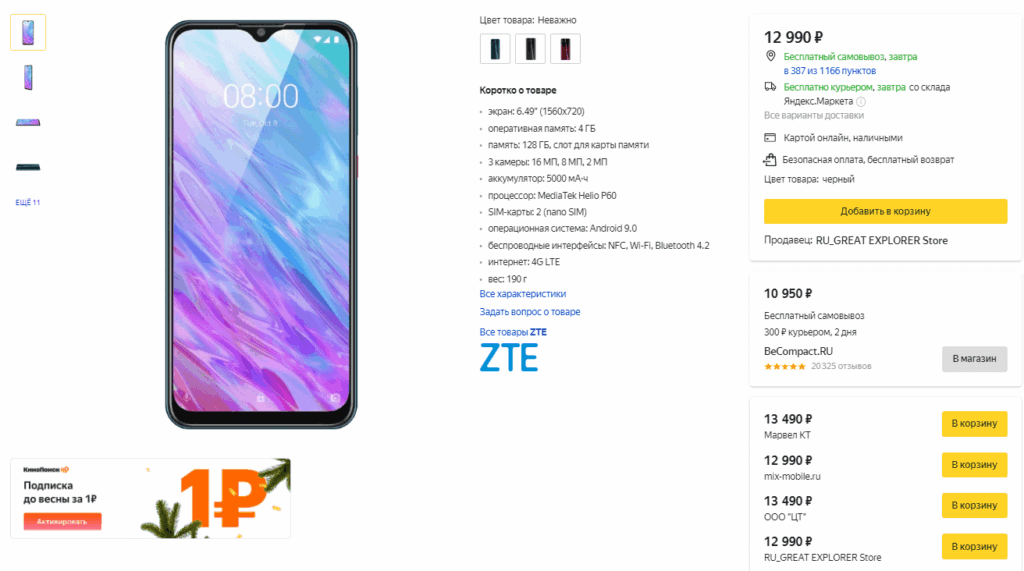Click the info icon beside Яндекс.Маркета
Viewport: 1024px width, 571px height.
861,101
